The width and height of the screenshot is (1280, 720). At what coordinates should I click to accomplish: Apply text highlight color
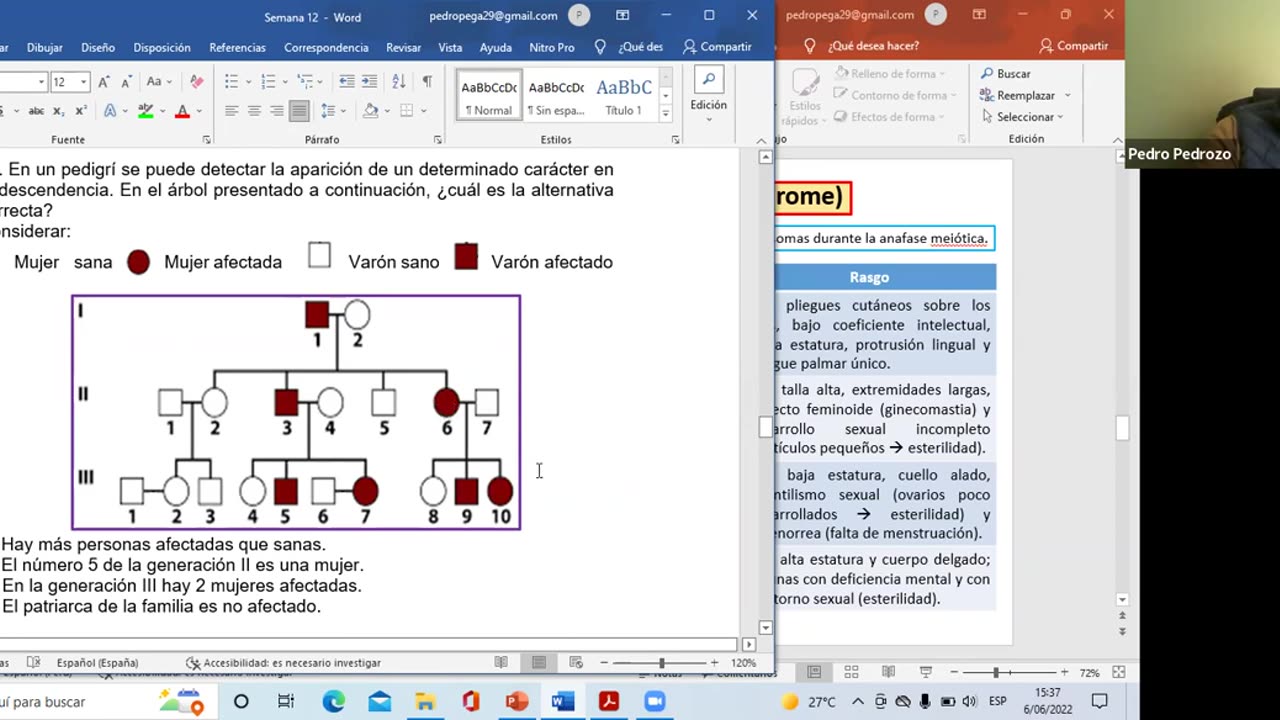tap(145, 111)
